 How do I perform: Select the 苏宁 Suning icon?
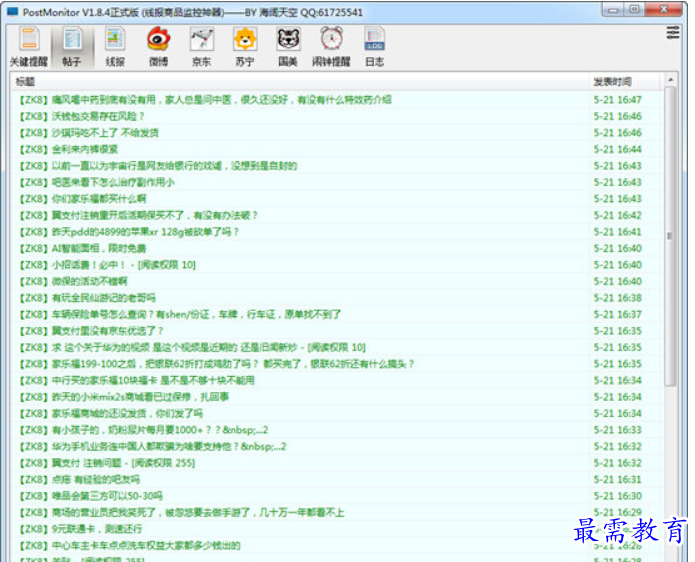click(x=244, y=47)
